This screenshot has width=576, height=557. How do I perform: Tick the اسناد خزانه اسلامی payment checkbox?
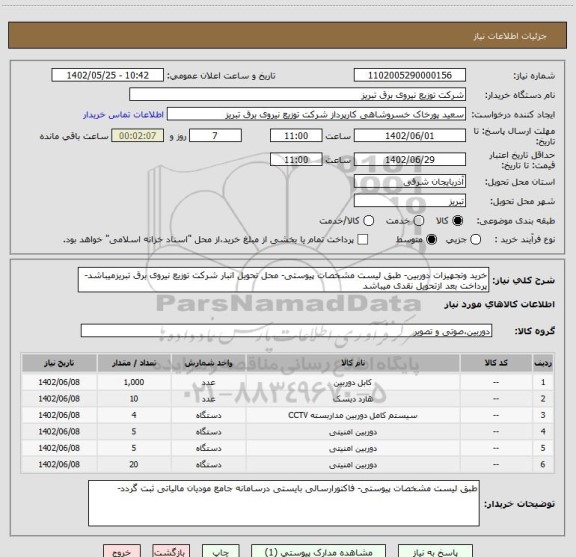coord(363,240)
